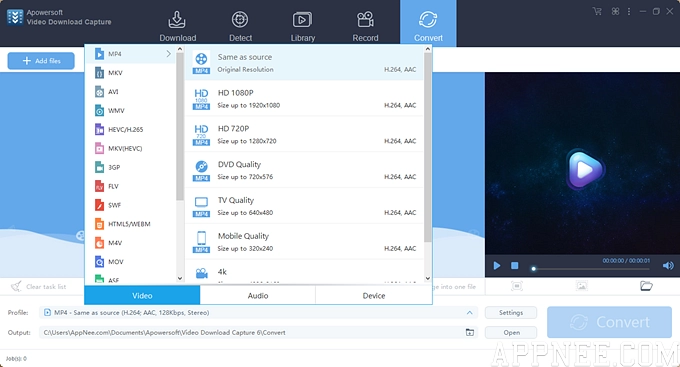Click the preview seek slider
The image size is (680, 367).
[x=592, y=269]
